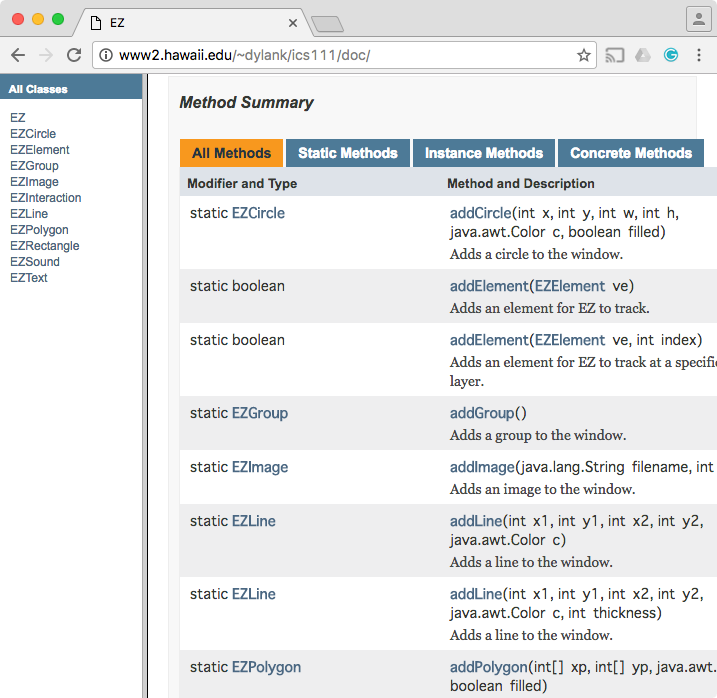Bookmark this page with the star icon
This screenshot has width=717, height=698.
coord(584,55)
